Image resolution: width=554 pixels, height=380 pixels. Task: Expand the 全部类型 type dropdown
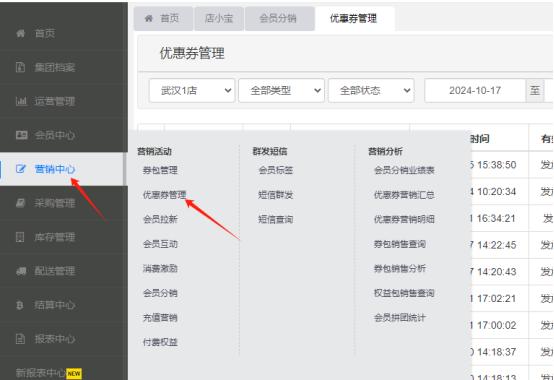[x=281, y=91]
